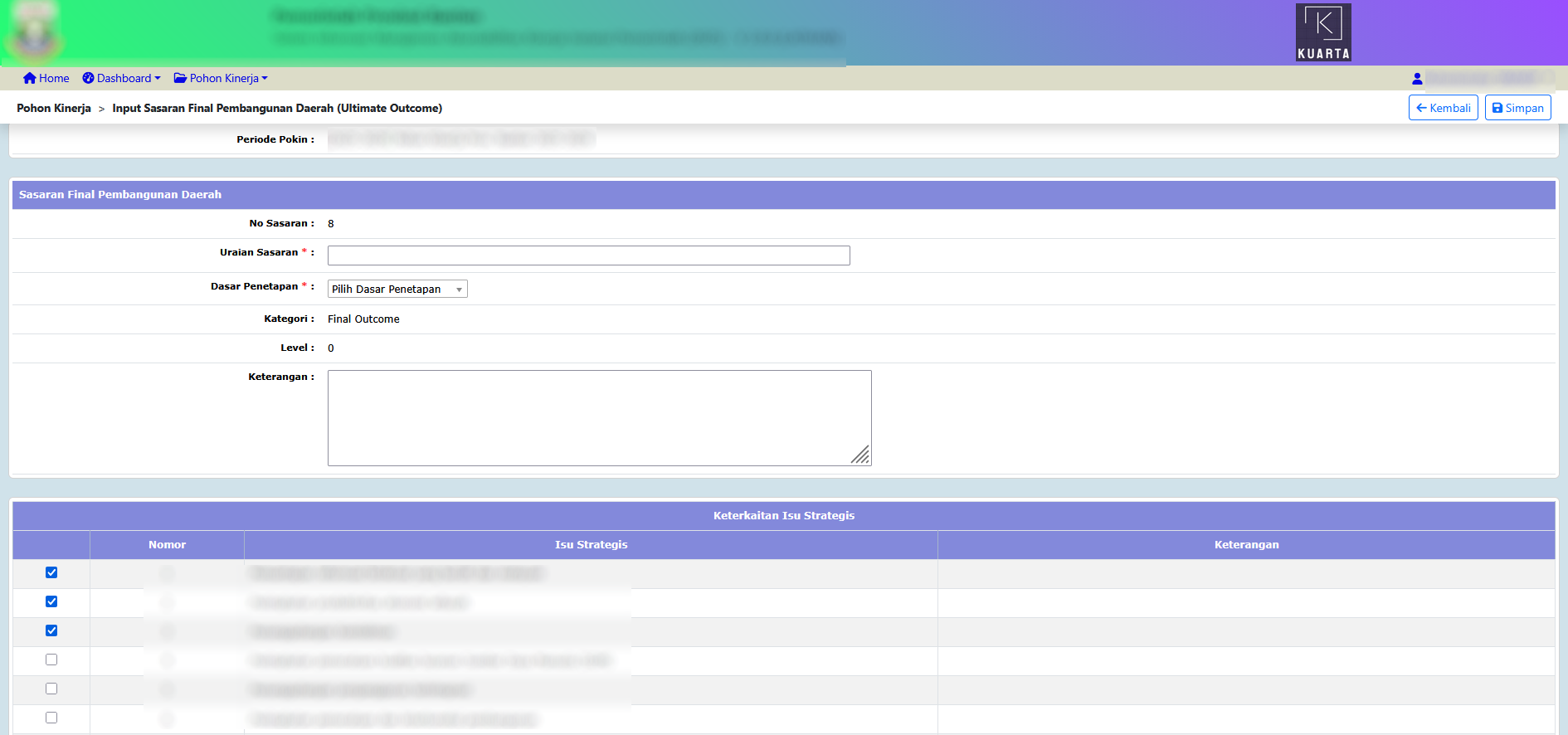Viewport: 1568px width, 735px height.
Task: Click the user profile icon
Action: click(x=1417, y=79)
